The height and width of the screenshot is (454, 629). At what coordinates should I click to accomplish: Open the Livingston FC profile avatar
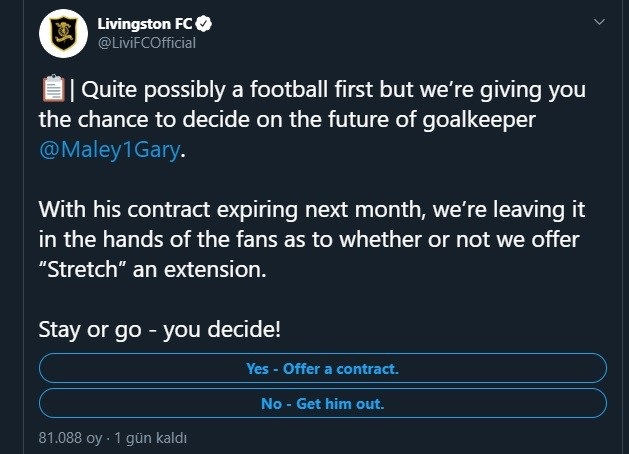pyautogui.click(x=63, y=33)
